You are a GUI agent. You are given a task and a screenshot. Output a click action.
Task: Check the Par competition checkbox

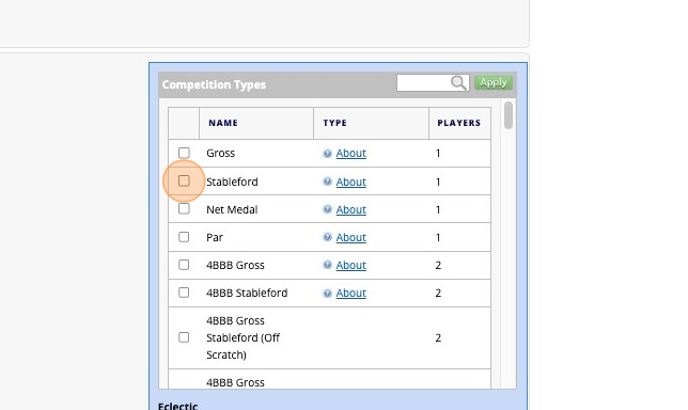pos(184,237)
